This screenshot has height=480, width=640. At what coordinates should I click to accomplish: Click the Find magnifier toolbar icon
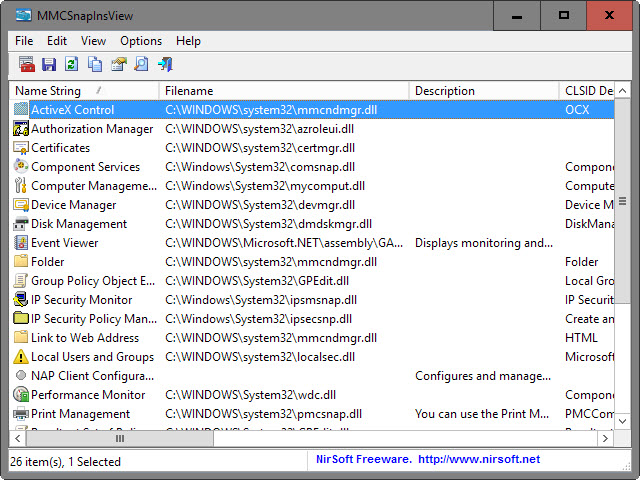pos(141,64)
